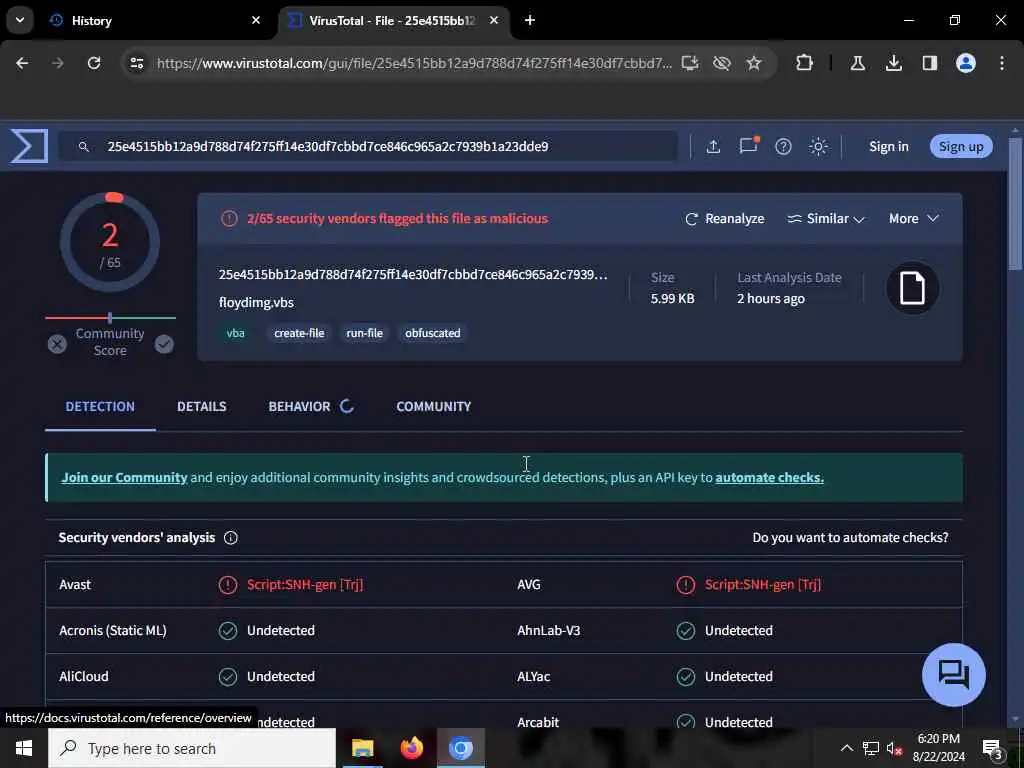1024x768 pixels.
Task: Open the browser downloads icon
Action: pyautogui.click(x=894, y=63)
